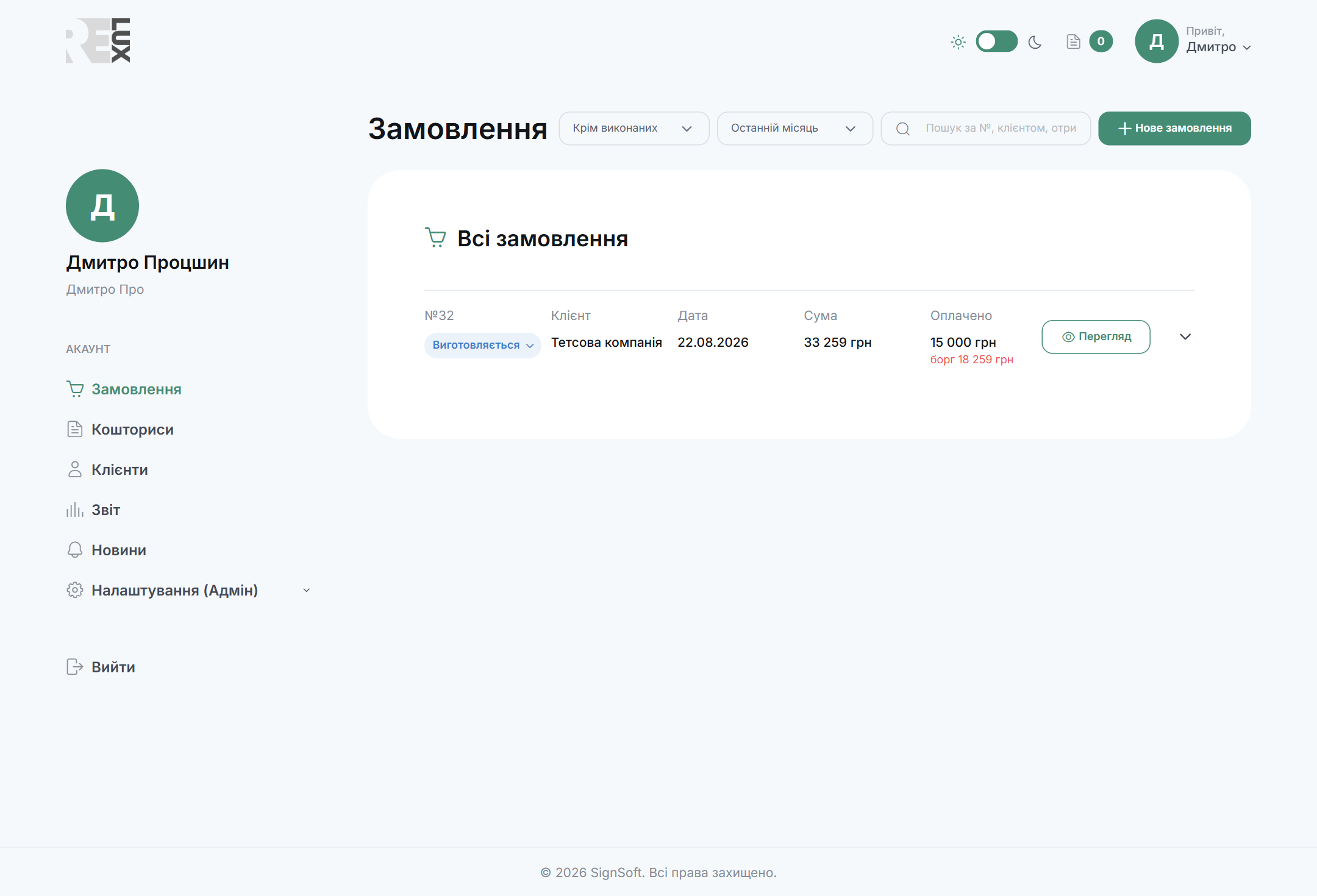
Task: Toggle the dark mode switch
Action: (996, 41)
